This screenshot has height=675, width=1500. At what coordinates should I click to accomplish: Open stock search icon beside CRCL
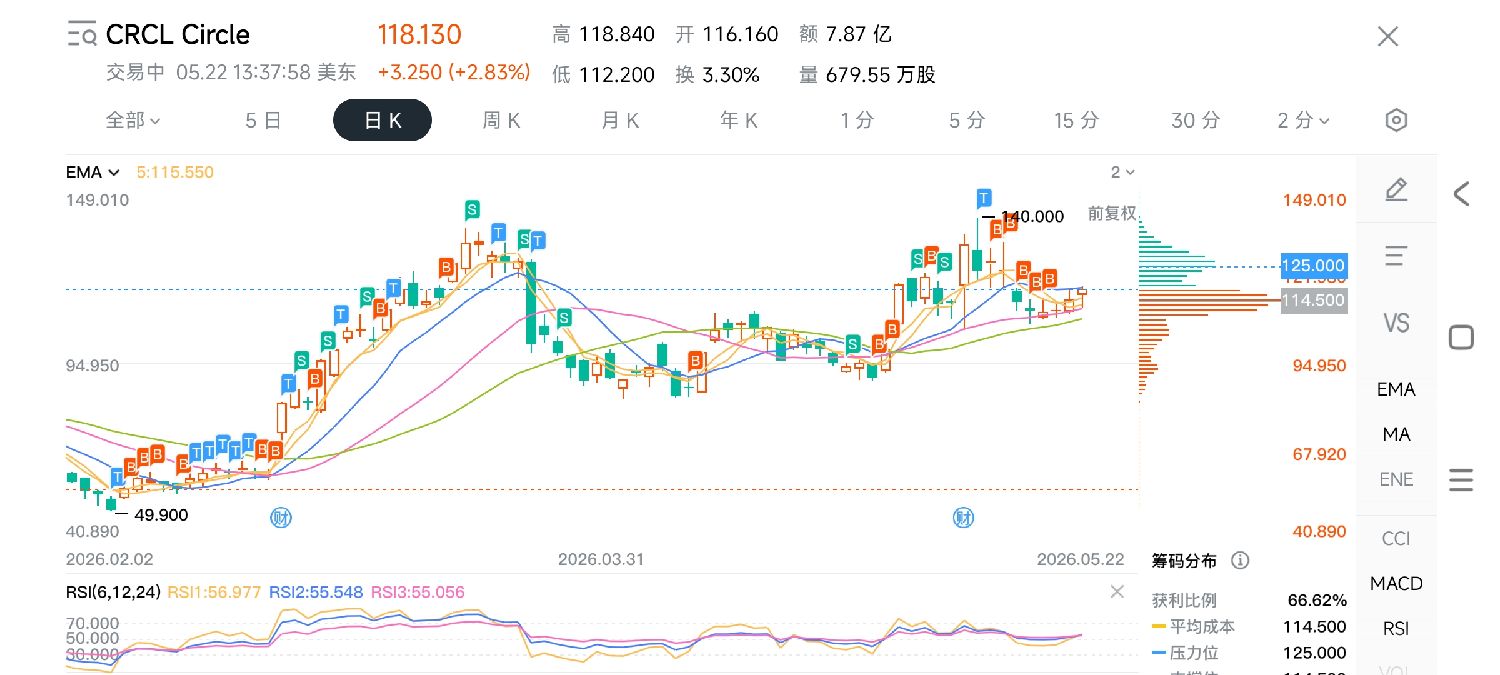[x=82, y=36]
